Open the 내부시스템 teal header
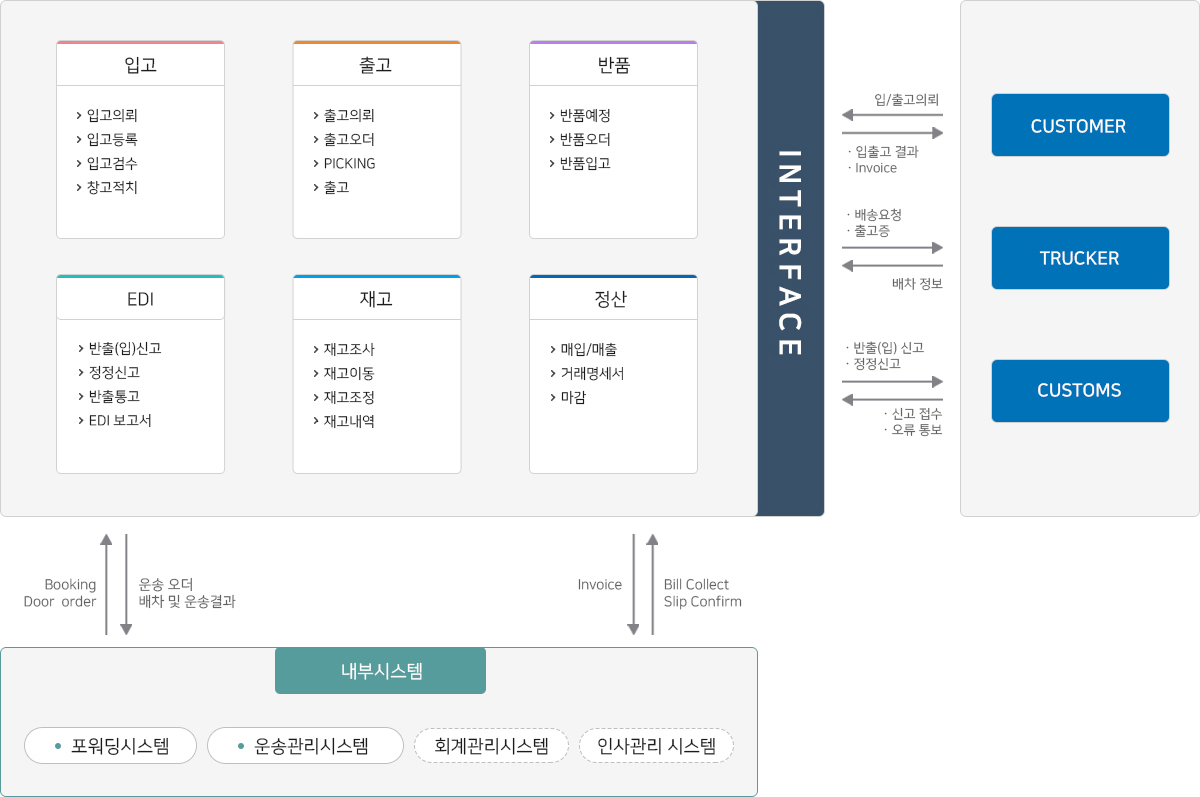 (x=380, y=671)
